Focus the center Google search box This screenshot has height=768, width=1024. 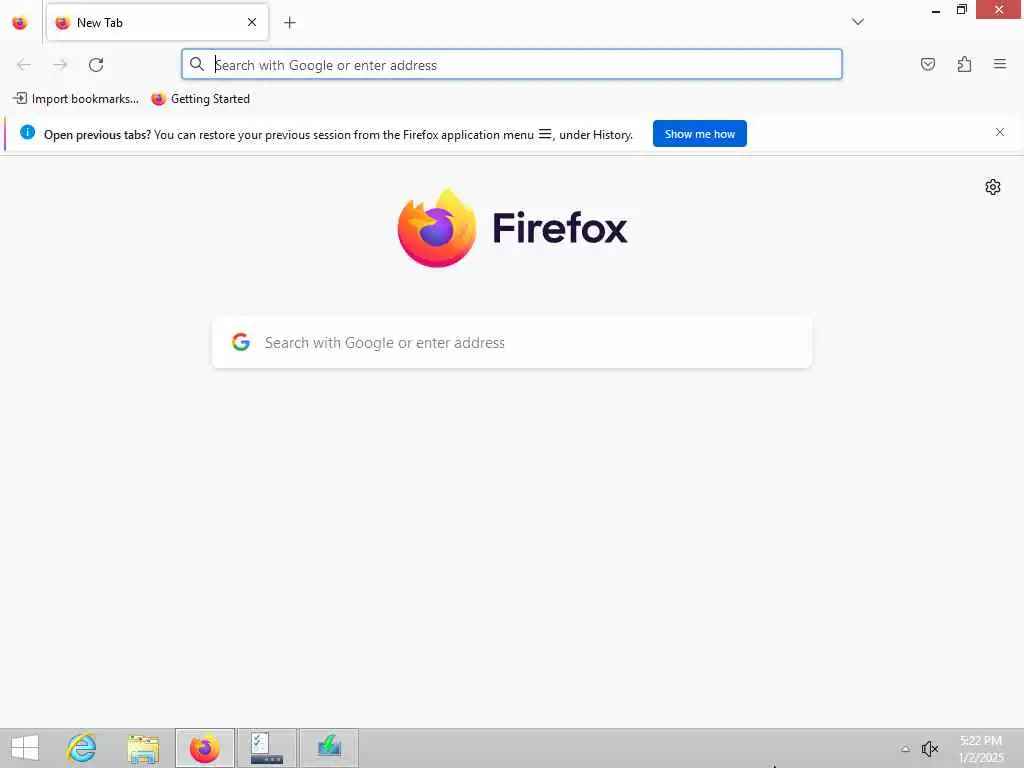click(x=512, y=343)
